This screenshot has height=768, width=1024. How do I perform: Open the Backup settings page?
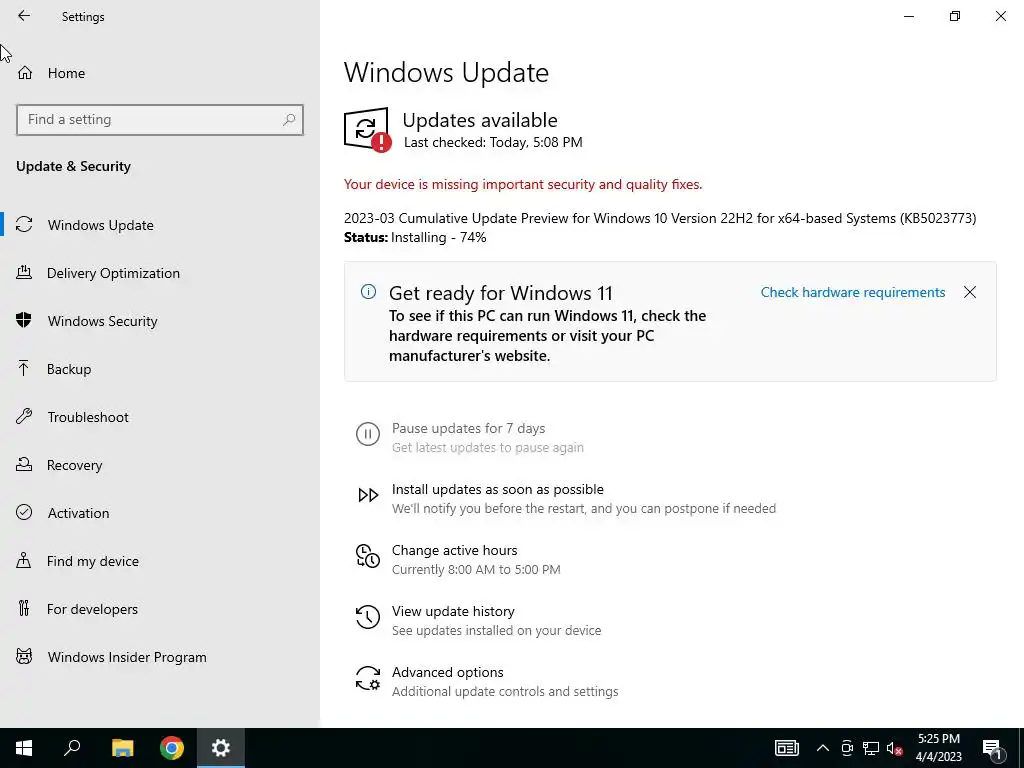160,369
